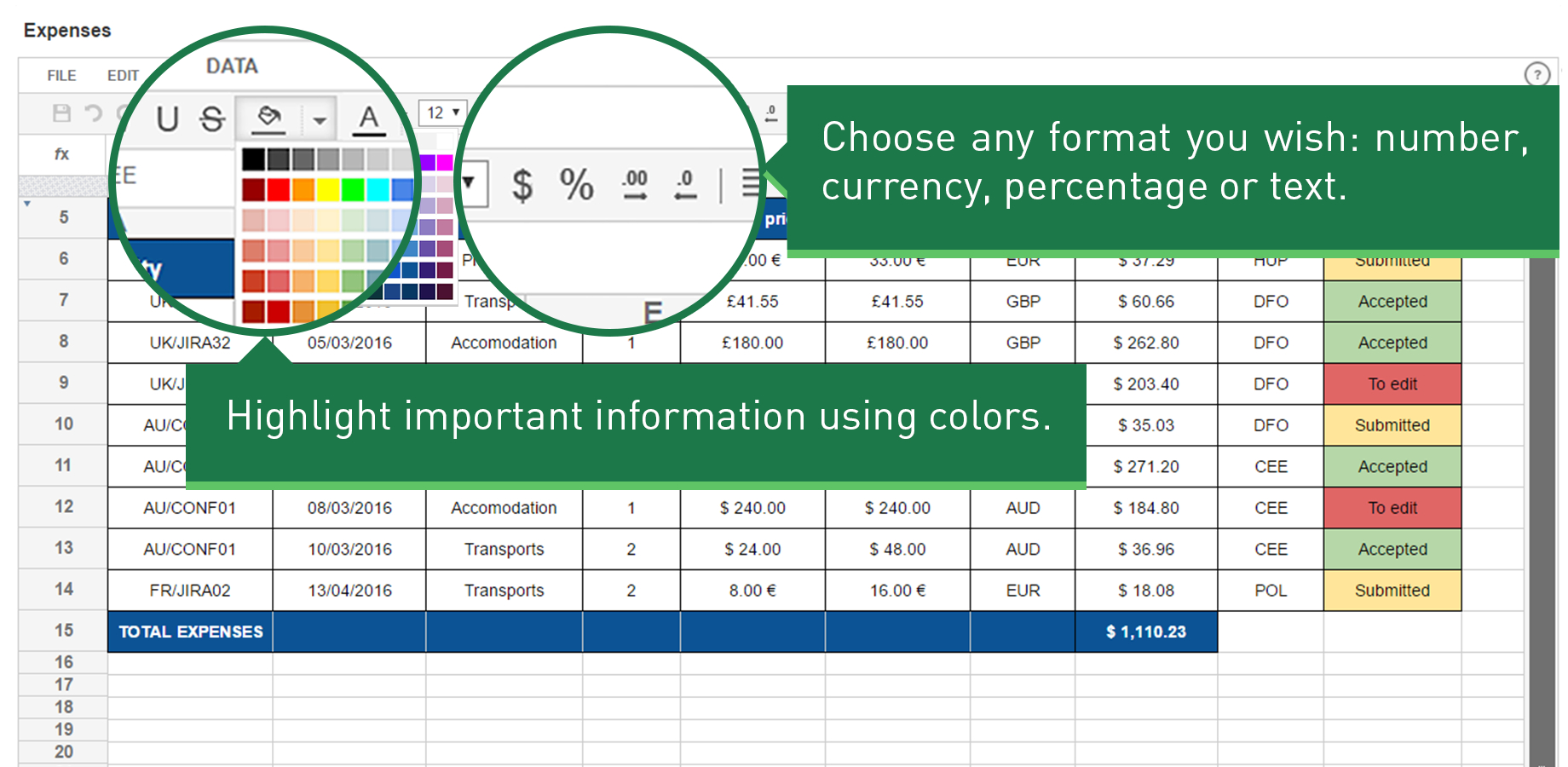This screenshot has height=767, width=1568.
Task: Select amount cell $ 271.20
Action: click(x=1146, y=467)
